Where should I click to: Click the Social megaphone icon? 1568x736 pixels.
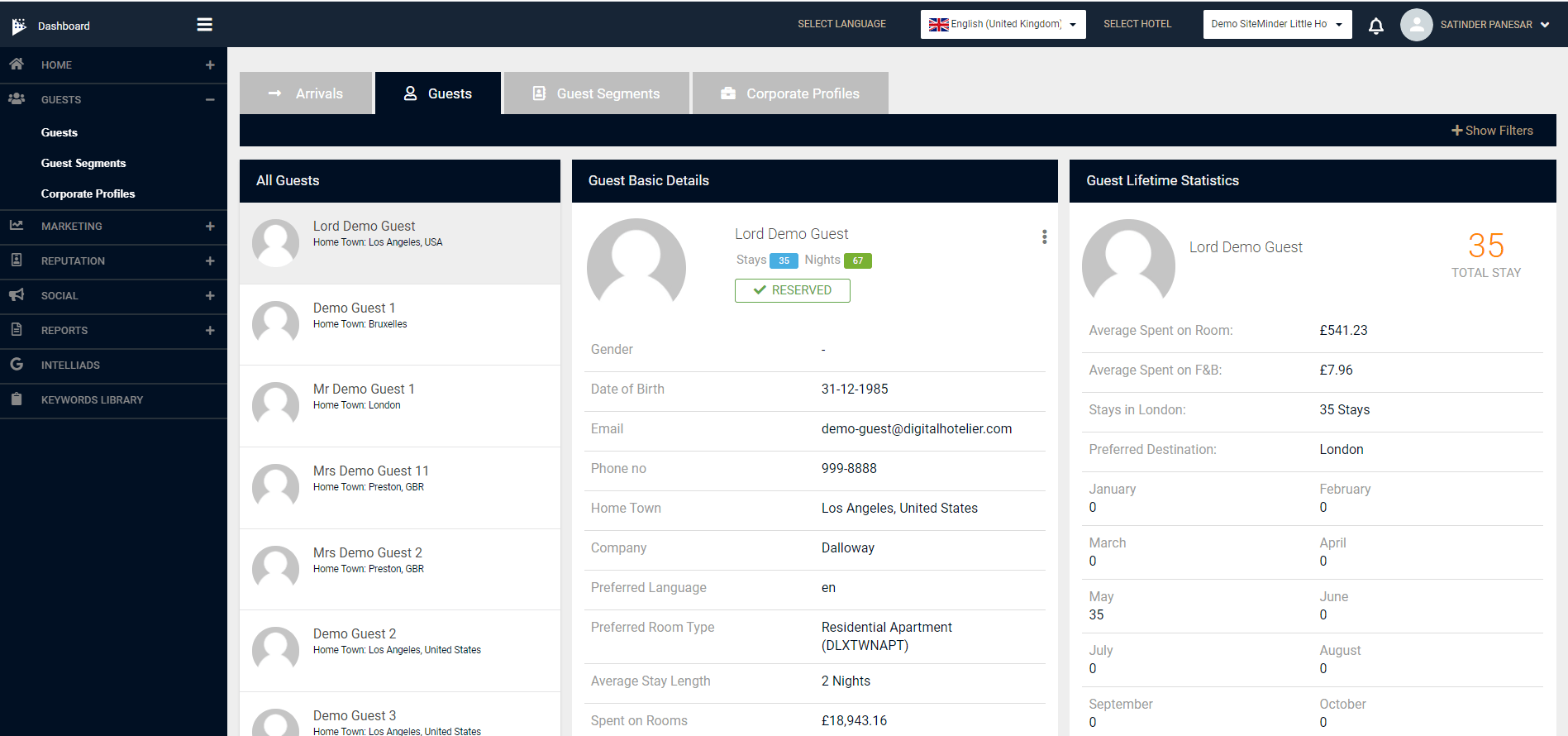[x=17, y=294]
